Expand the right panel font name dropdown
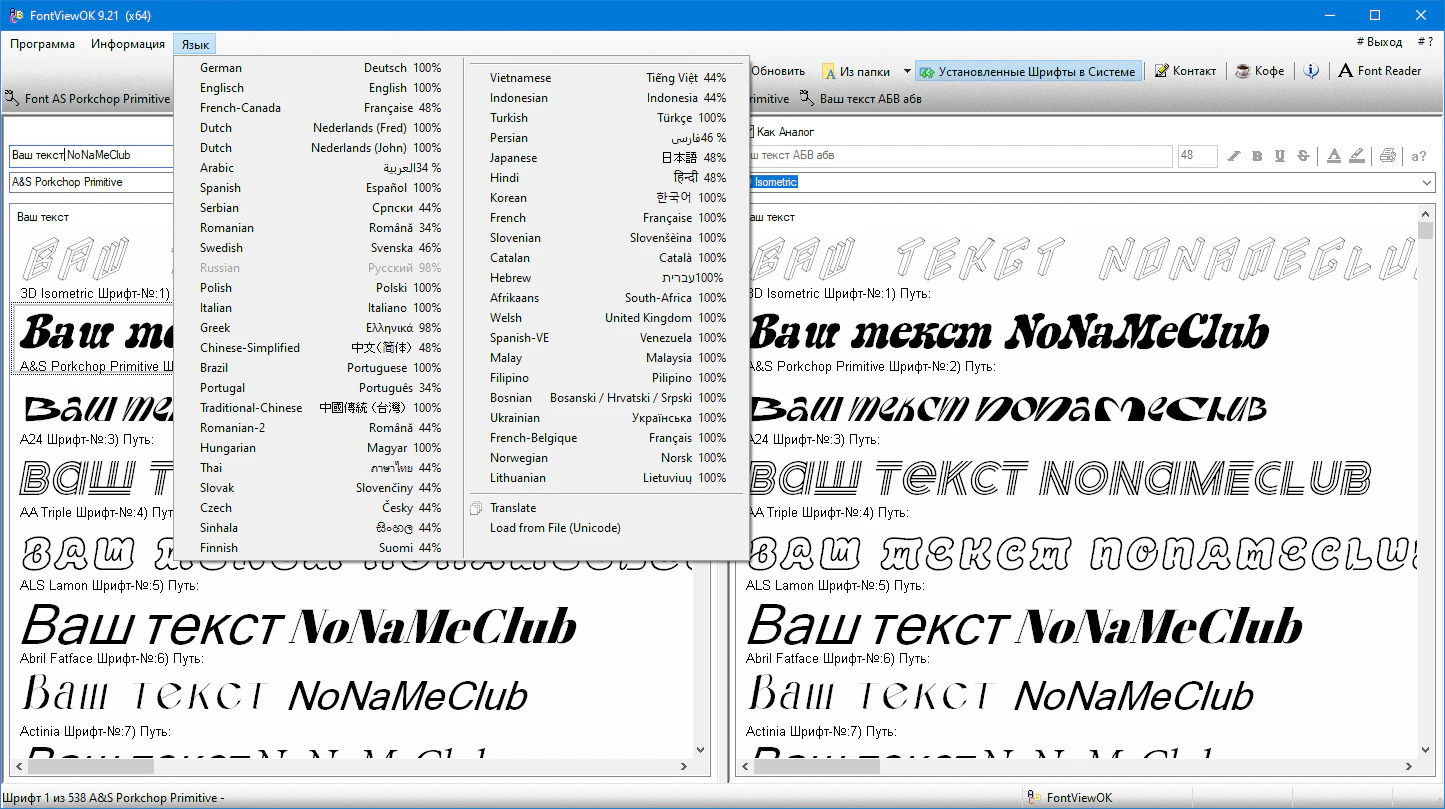1445x809 pixels. [x=1425, y=183]
